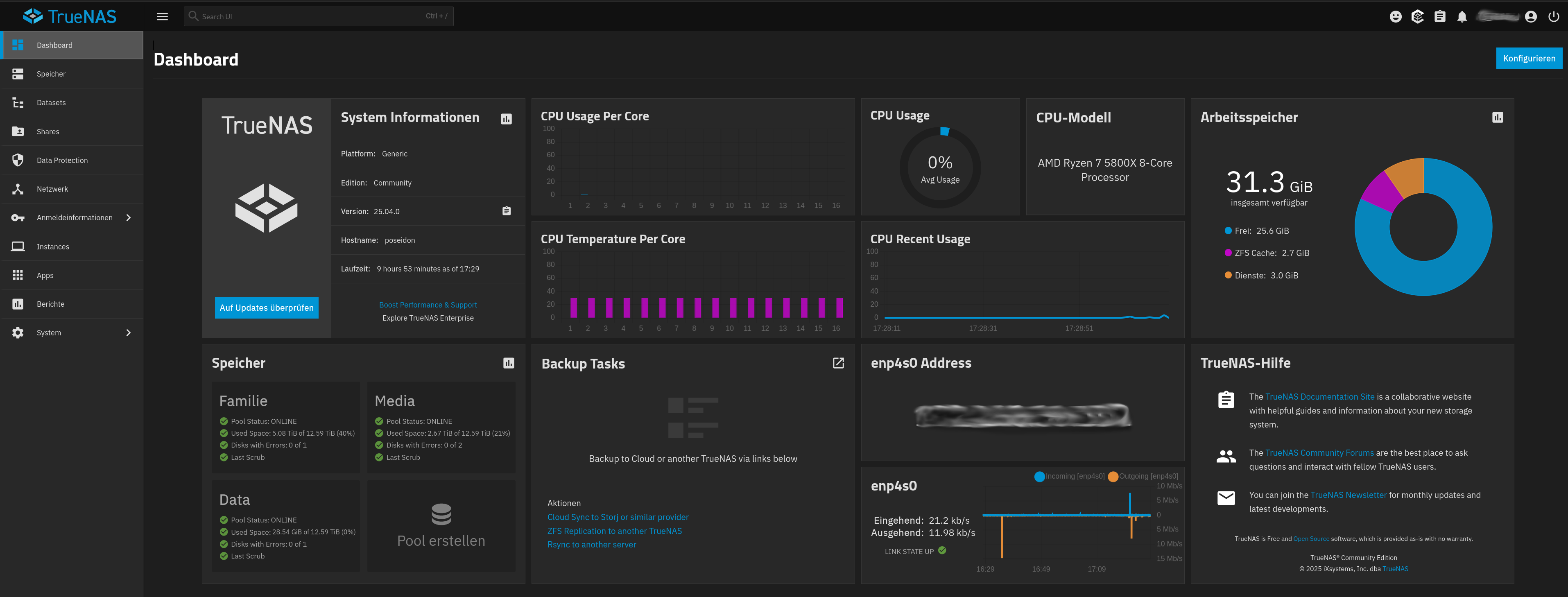This screenshot has height=597, width=1568.
Task: Click the hostname value poseidon
Action: tap(400, 240)
